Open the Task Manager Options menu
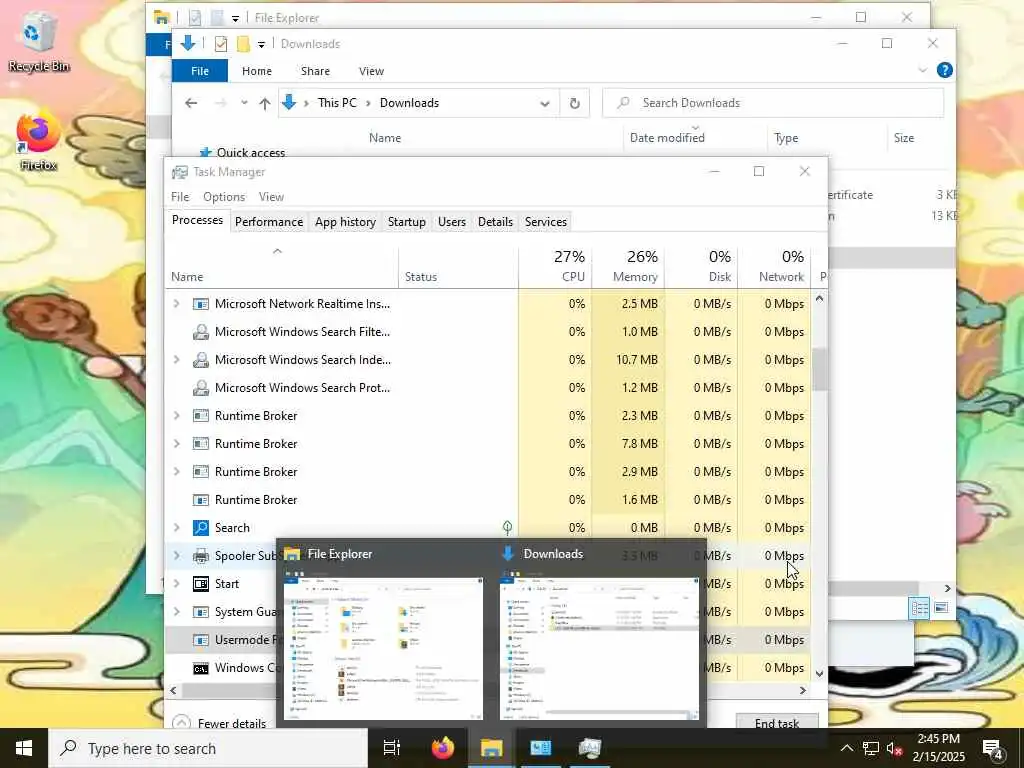The width and height of the screenshot is (1024, 768). [224, 197]
